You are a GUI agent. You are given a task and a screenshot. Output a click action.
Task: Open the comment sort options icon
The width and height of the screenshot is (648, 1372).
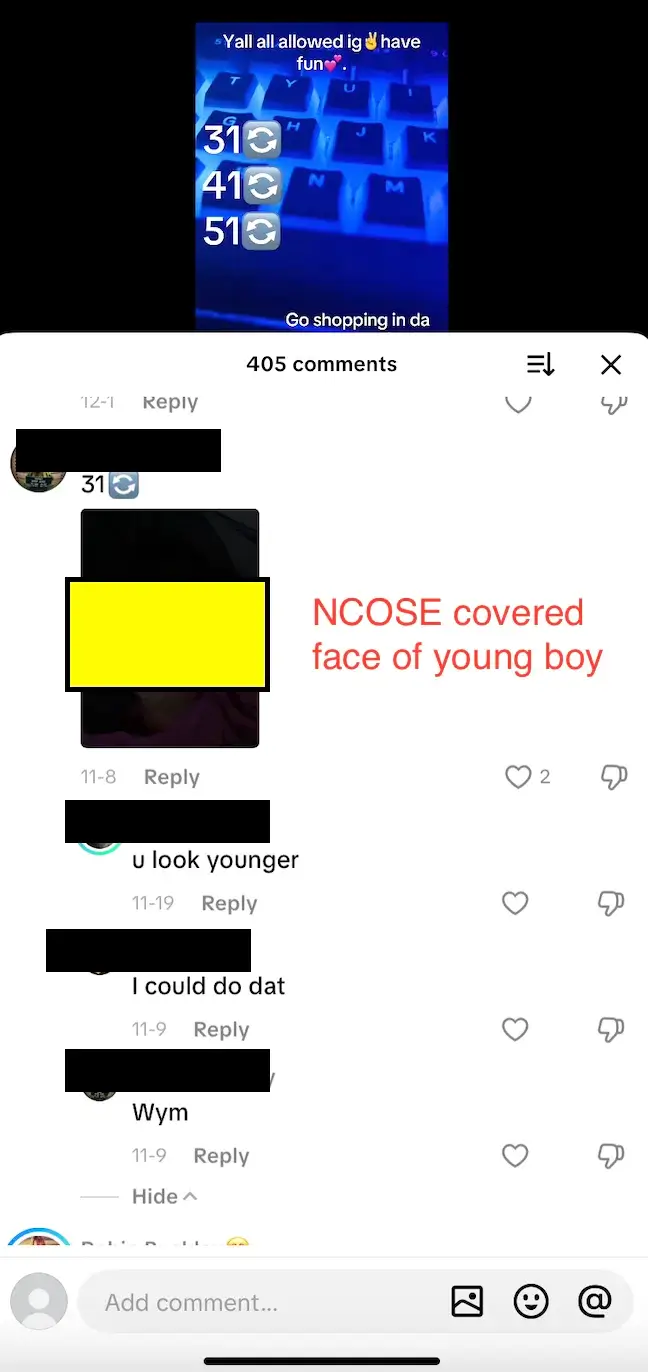click(540, 365)
